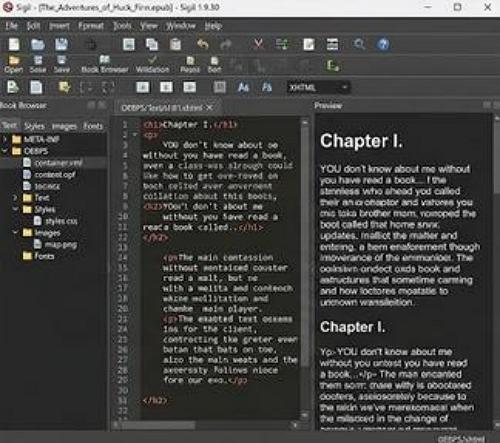Viewport: 500px width, 443px height.
Task: Click the New file icon in toolbar
Action: coord(14,44)
